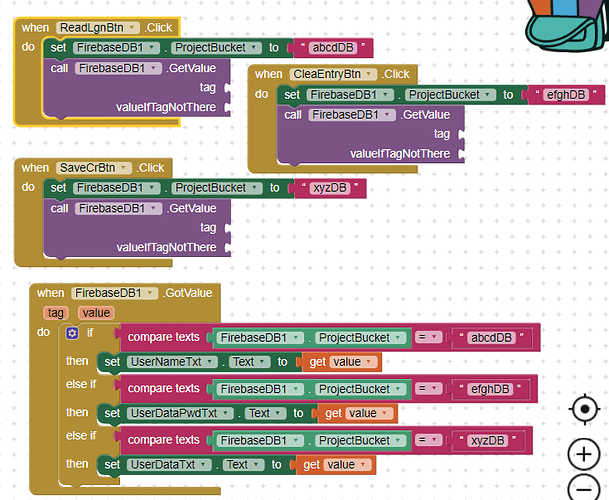Open the ReadLgnBtn component dropdown
Screen dimensions: 609x500
tap(97, 28)
